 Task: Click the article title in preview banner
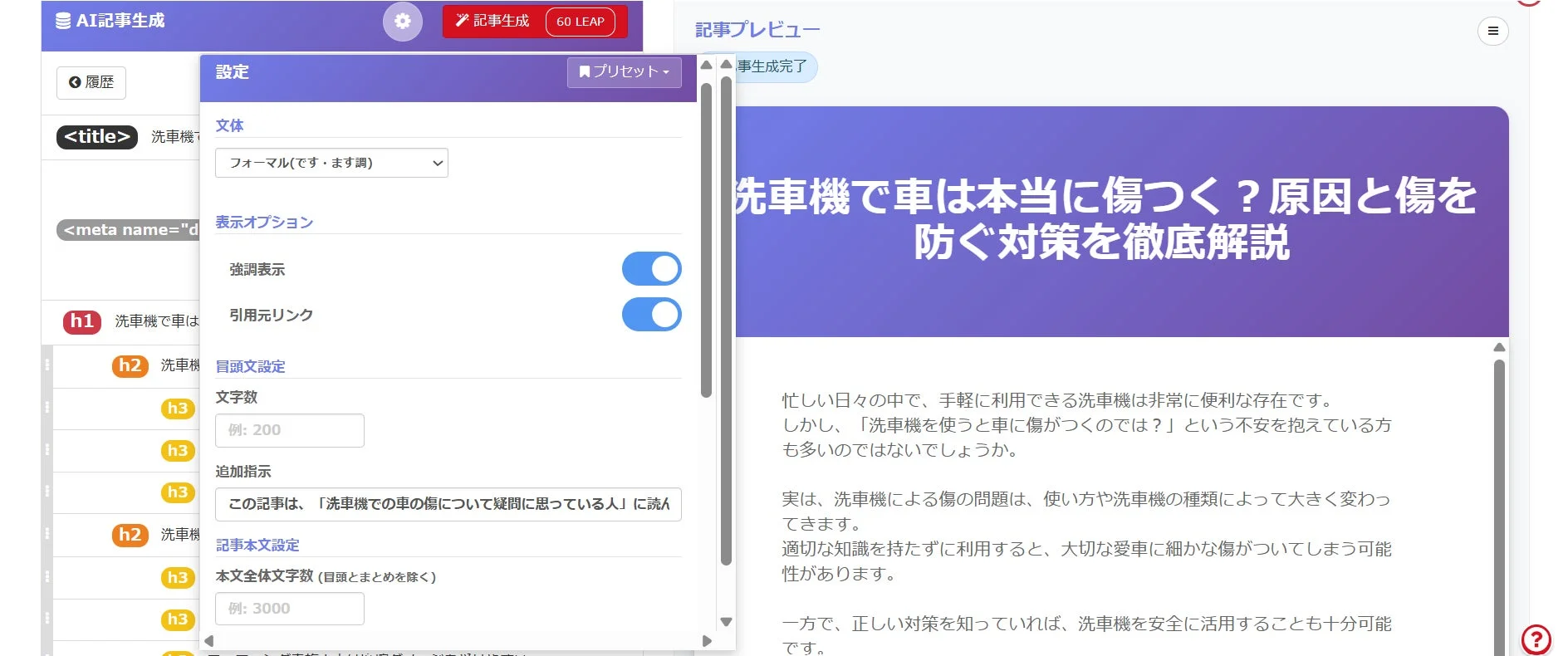1105,219
